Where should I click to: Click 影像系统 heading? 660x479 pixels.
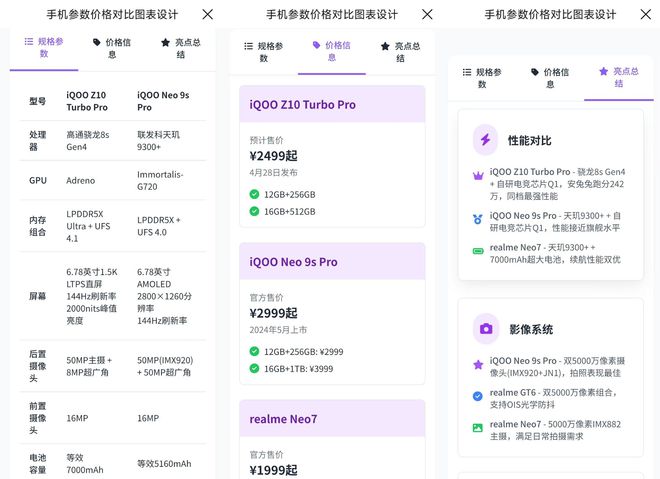tap(531, 329)
